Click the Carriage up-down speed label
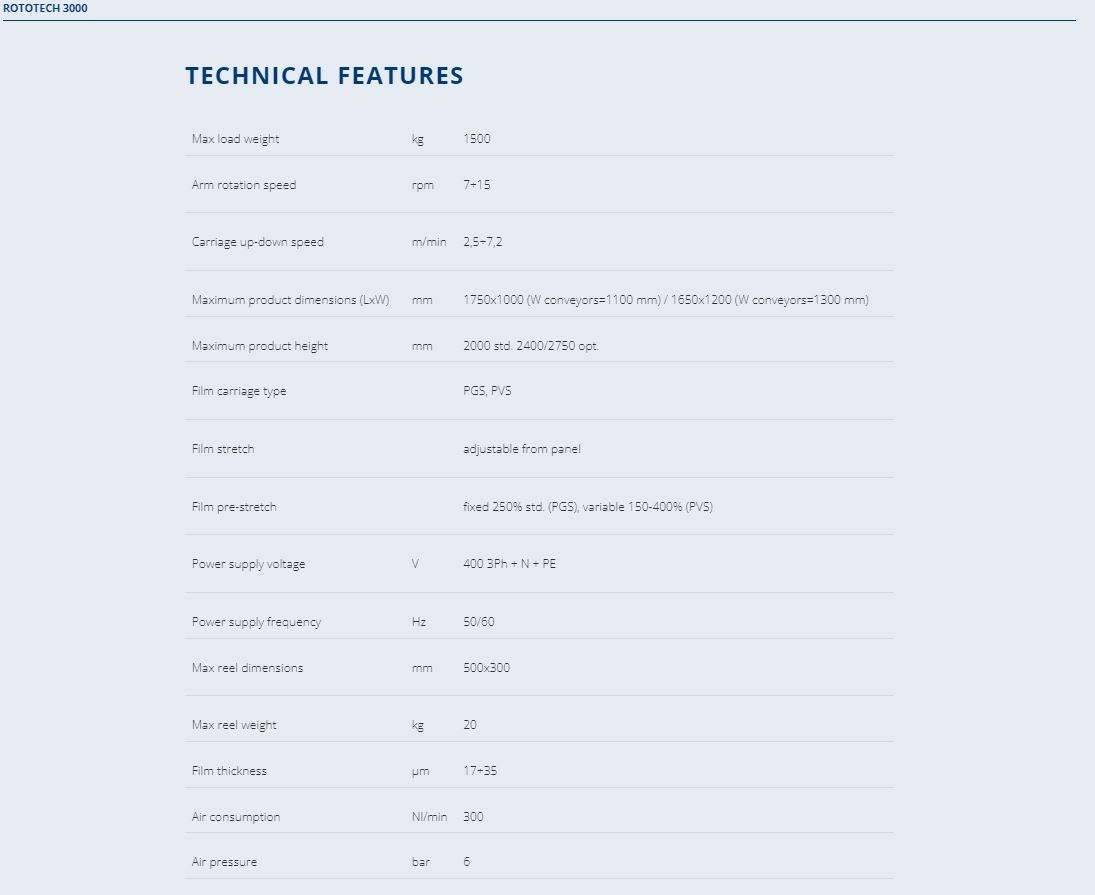1095x895 pixels. (x=258, y=242)
